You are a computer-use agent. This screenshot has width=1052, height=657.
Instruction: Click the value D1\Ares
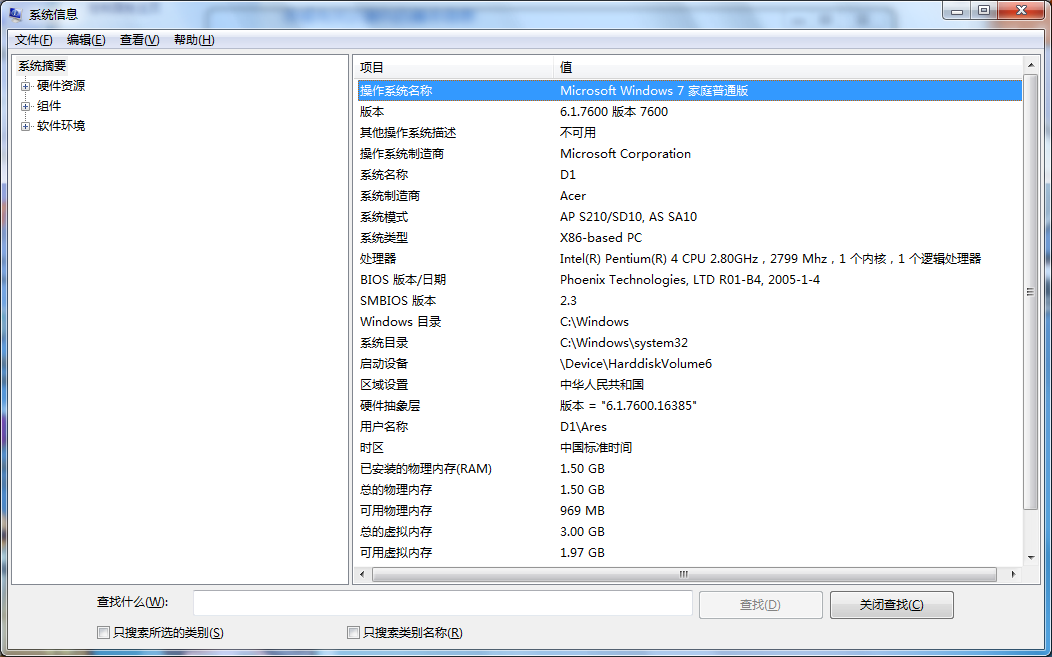click(x=583, y=427)
